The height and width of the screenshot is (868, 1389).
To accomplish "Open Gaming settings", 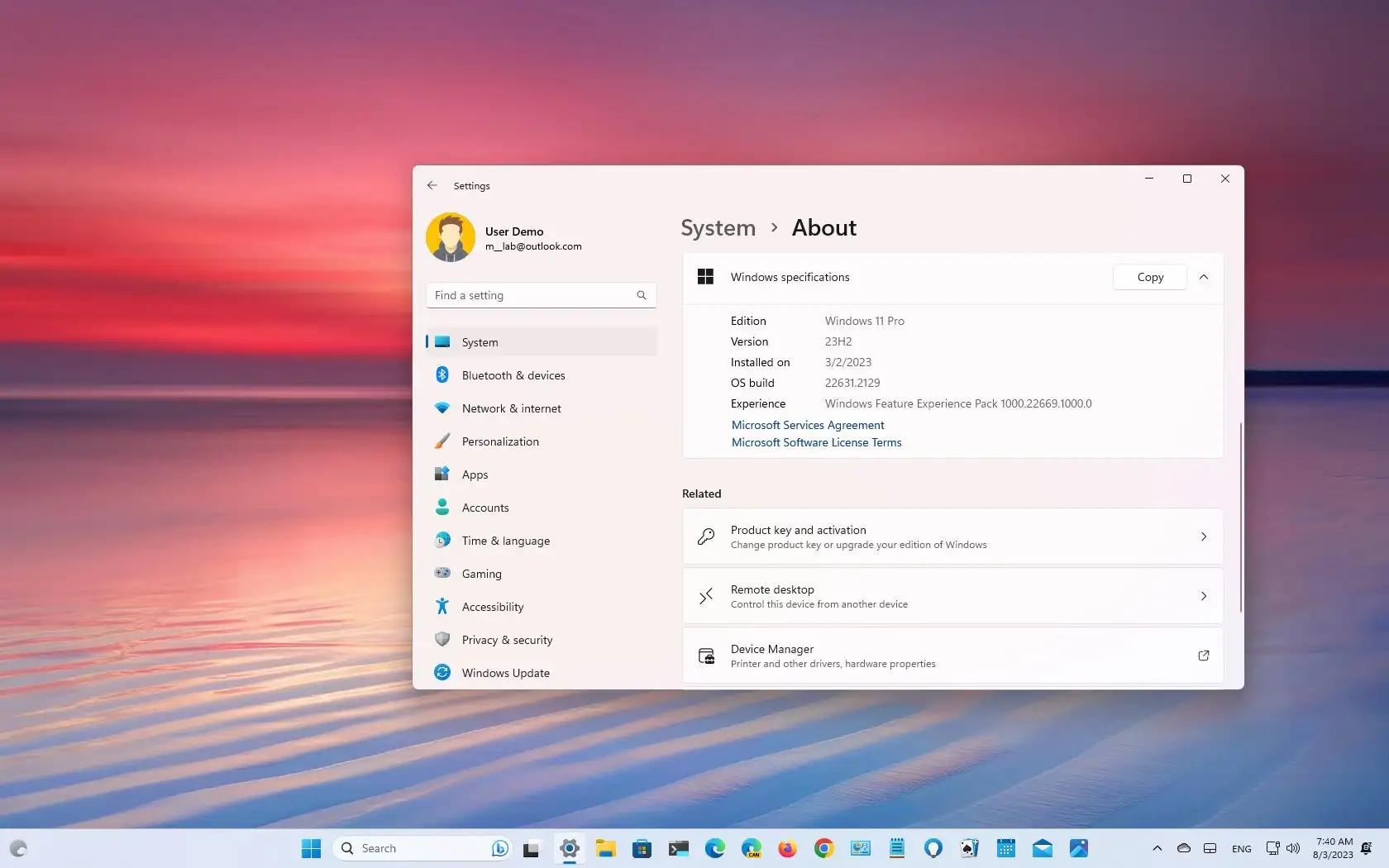I will 542,574.
